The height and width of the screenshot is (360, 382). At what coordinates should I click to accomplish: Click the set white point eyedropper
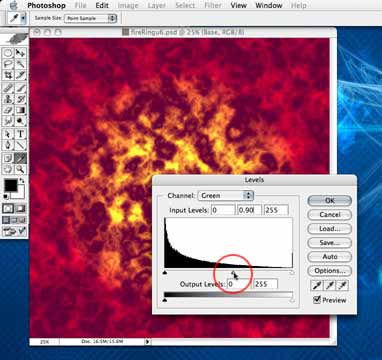pyautogui.click(x=343, y=285)
